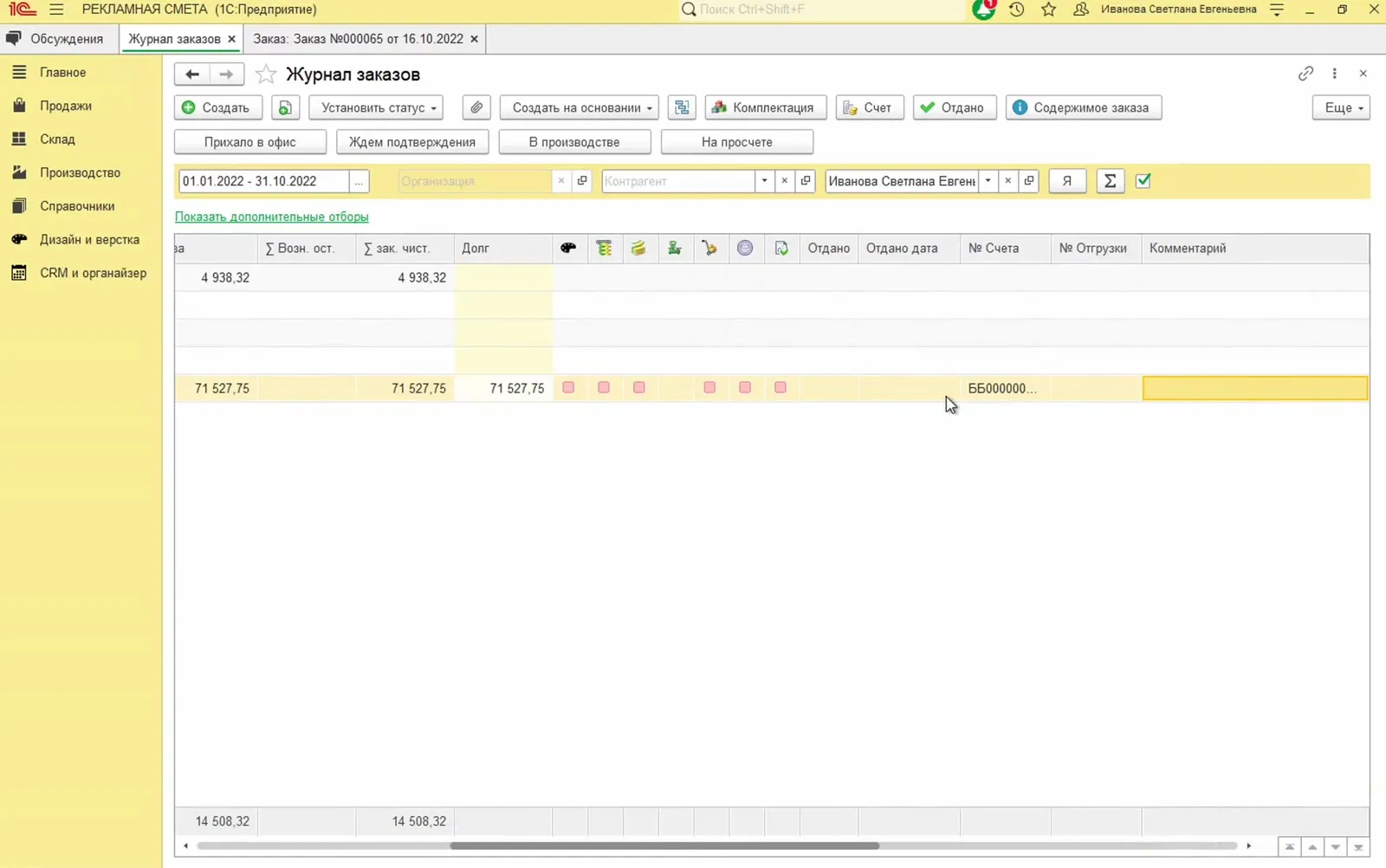Click the back arrow navigation button

tap(192, 74)
